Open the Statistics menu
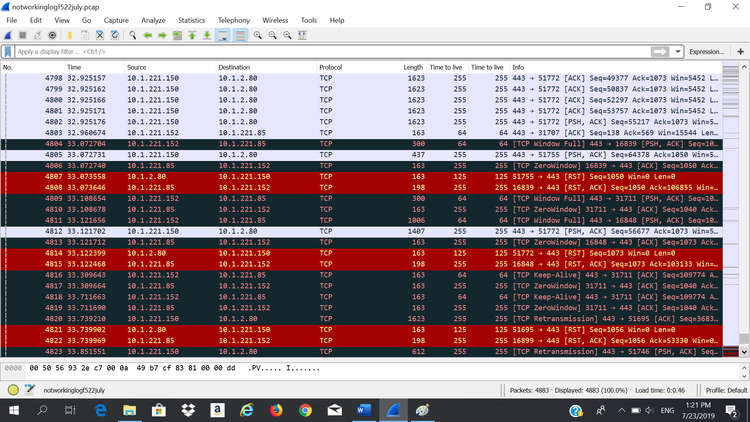This screenshot has width=750, height=422. coord(191,20)
